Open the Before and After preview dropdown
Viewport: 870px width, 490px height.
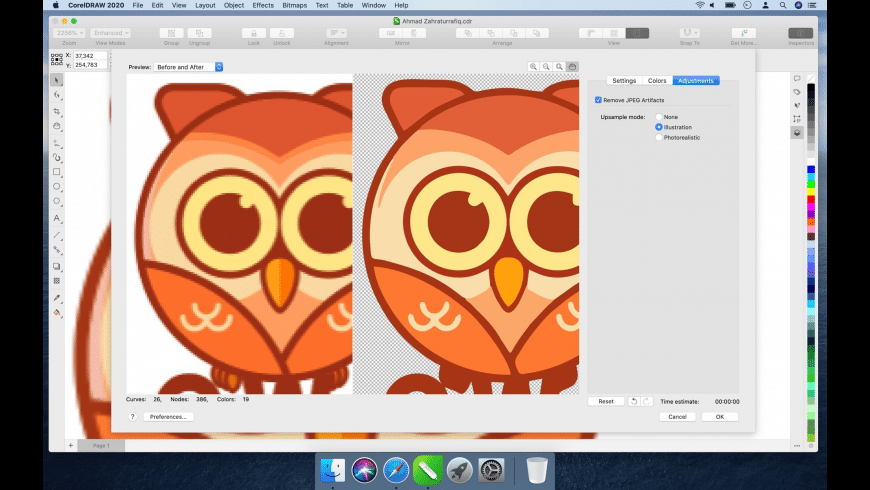[189, 67]
